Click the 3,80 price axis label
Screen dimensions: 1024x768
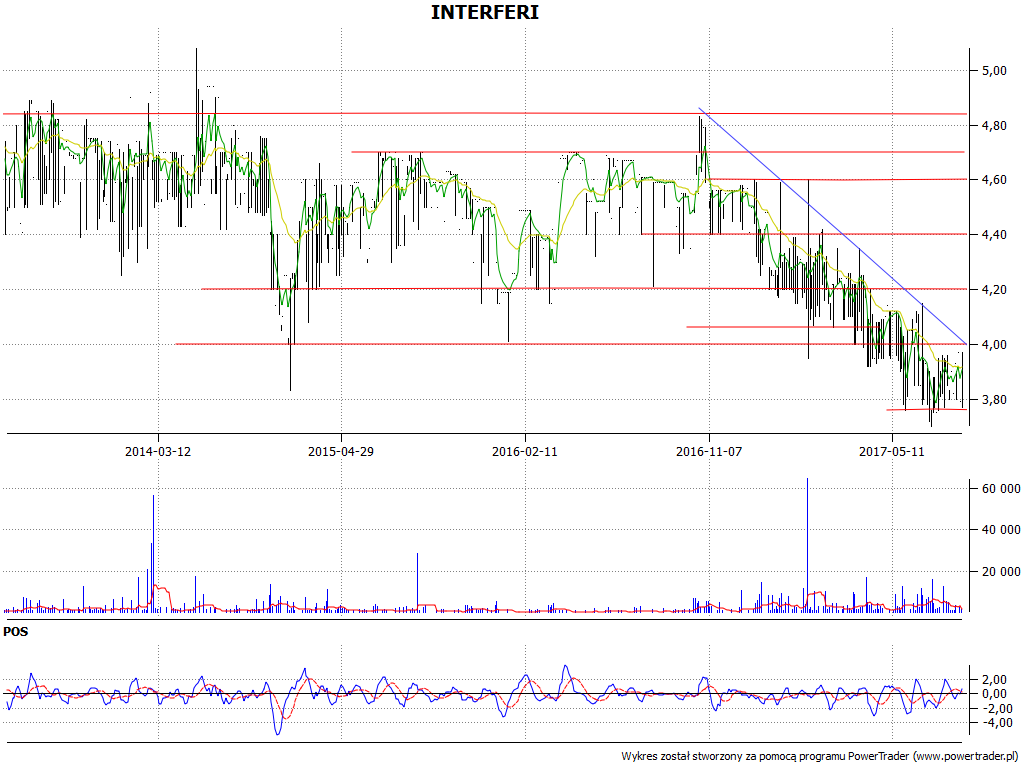(993, 399)
